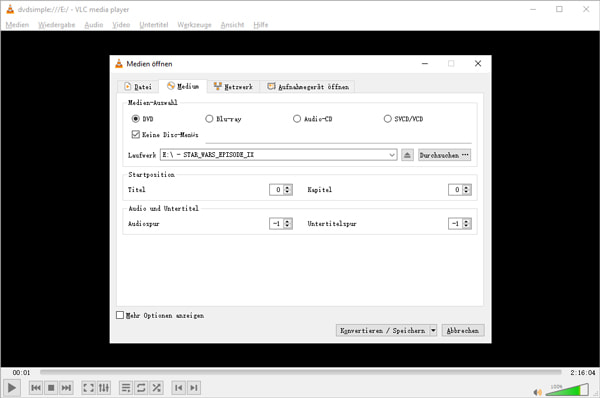Switch to Aufnahmegerät öffnen tab
Viewport: 600px width, 398px height.
click(x=308, y=87)
